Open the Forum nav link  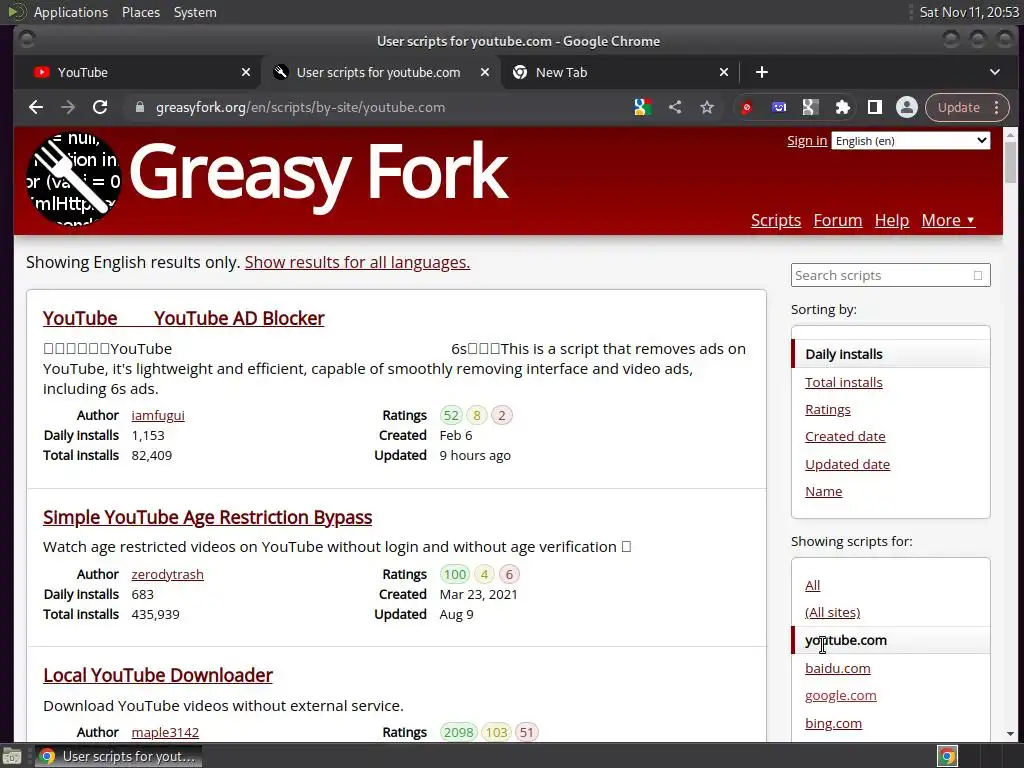pos(838,220)
